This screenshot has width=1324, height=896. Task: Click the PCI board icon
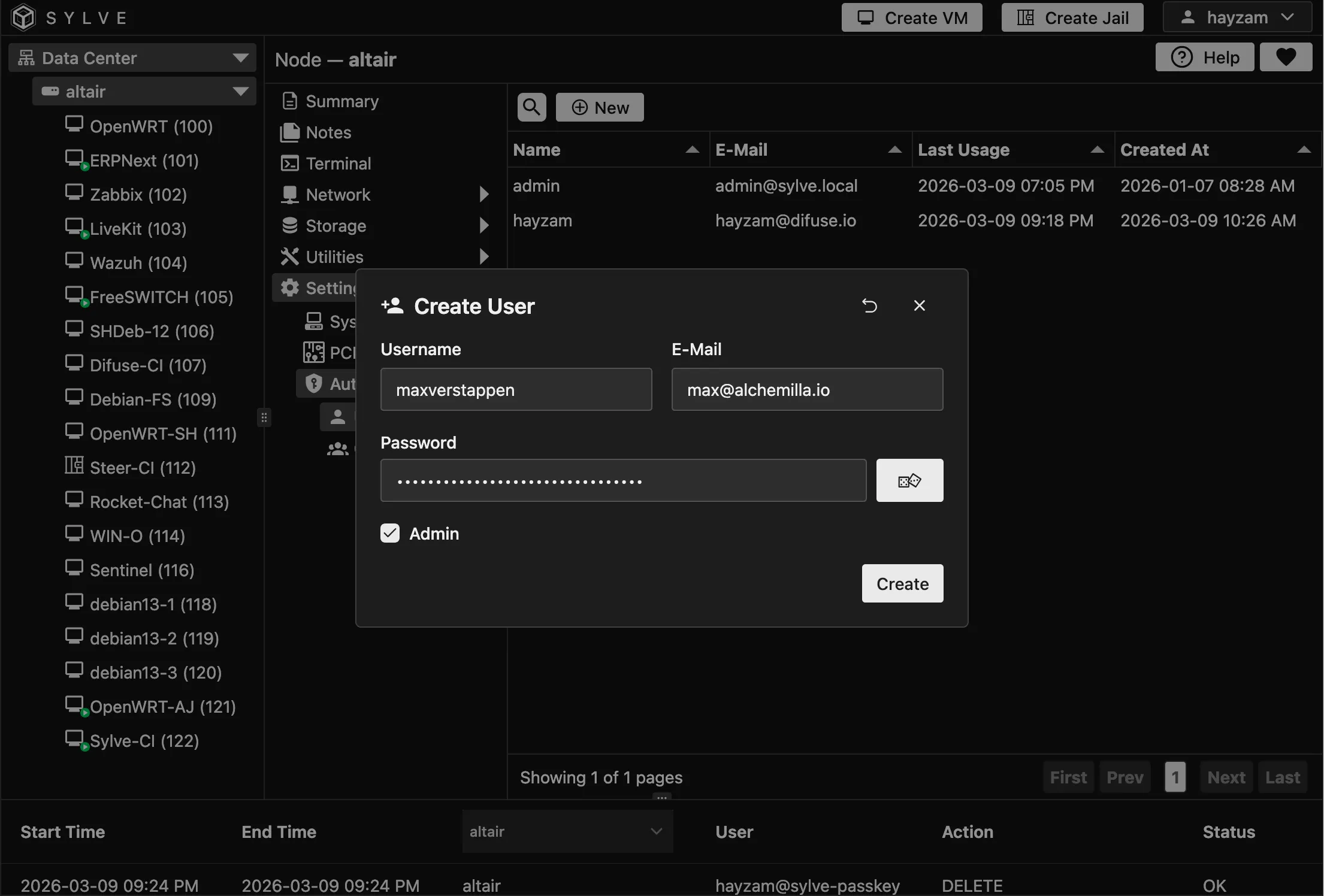pyautogui.click(x=313, y=352)
